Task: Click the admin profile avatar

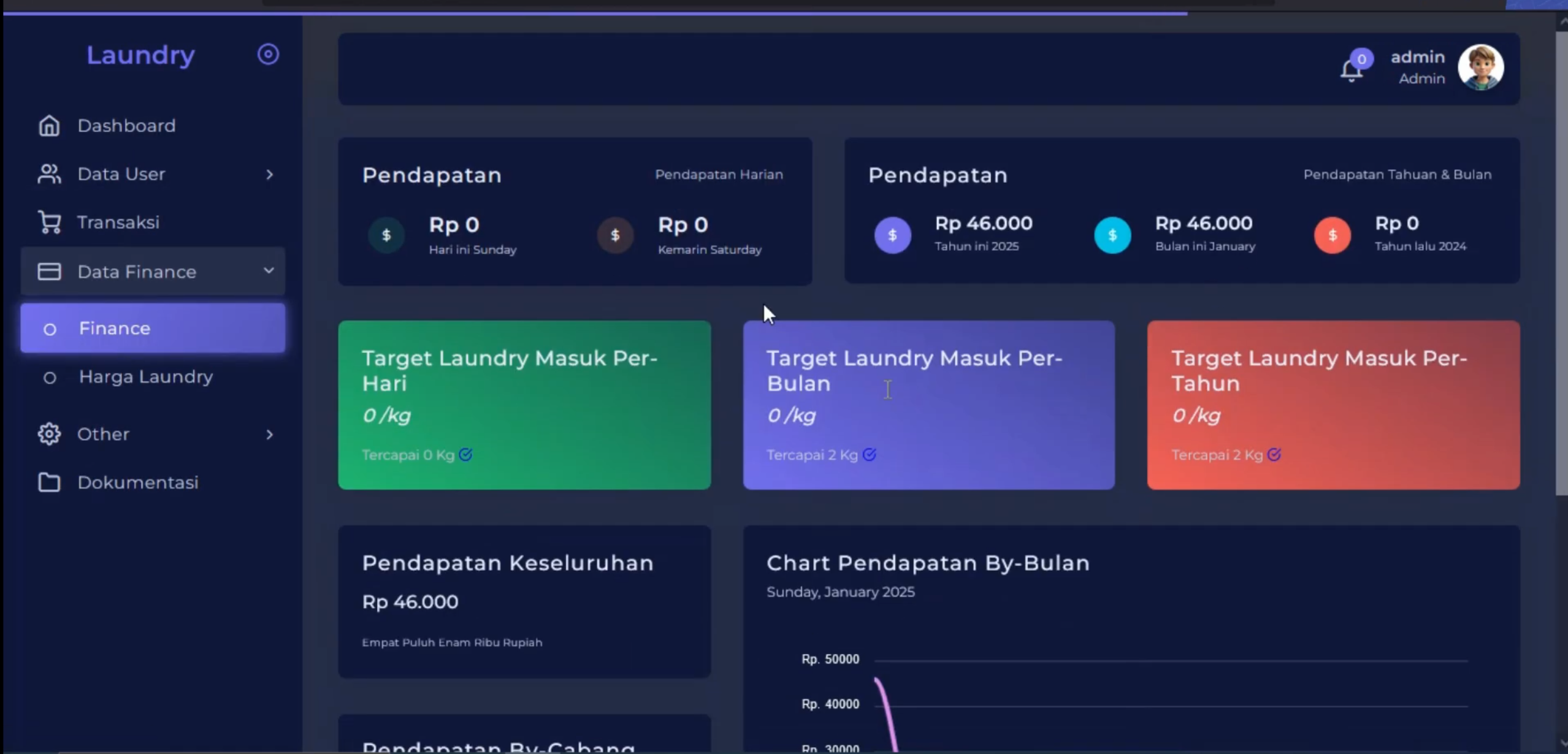Action: coord(1480,67)
